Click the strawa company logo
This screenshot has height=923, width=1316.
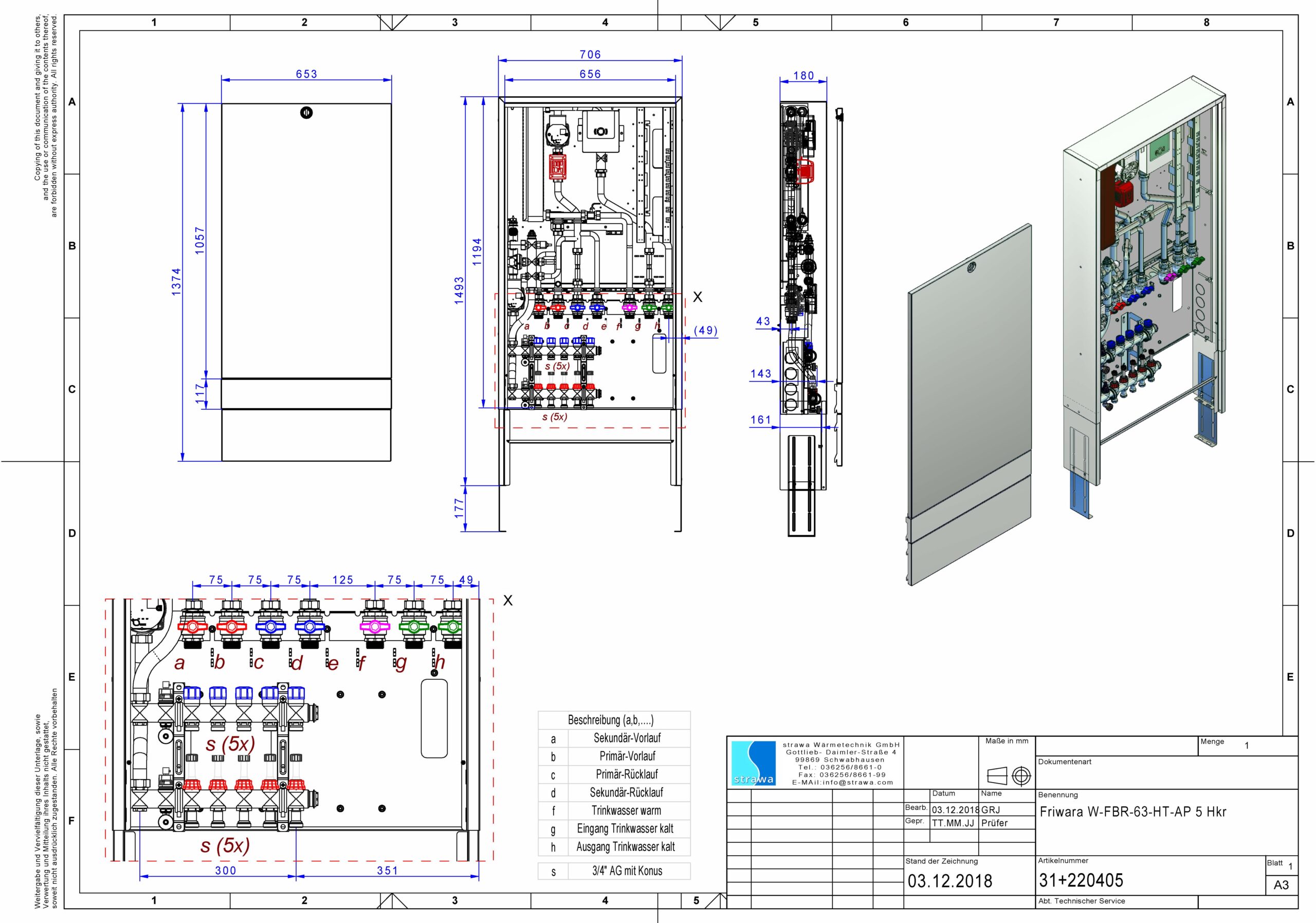[754, 763]
